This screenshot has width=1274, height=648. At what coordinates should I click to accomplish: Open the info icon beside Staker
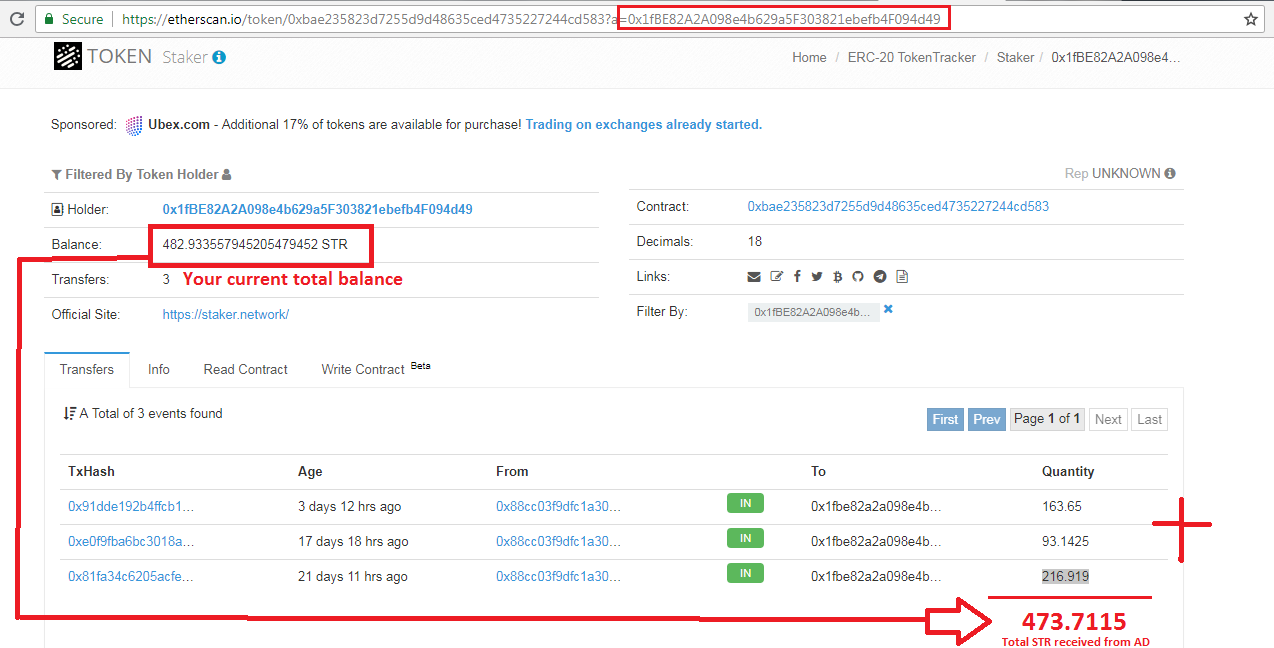[219, 57]
